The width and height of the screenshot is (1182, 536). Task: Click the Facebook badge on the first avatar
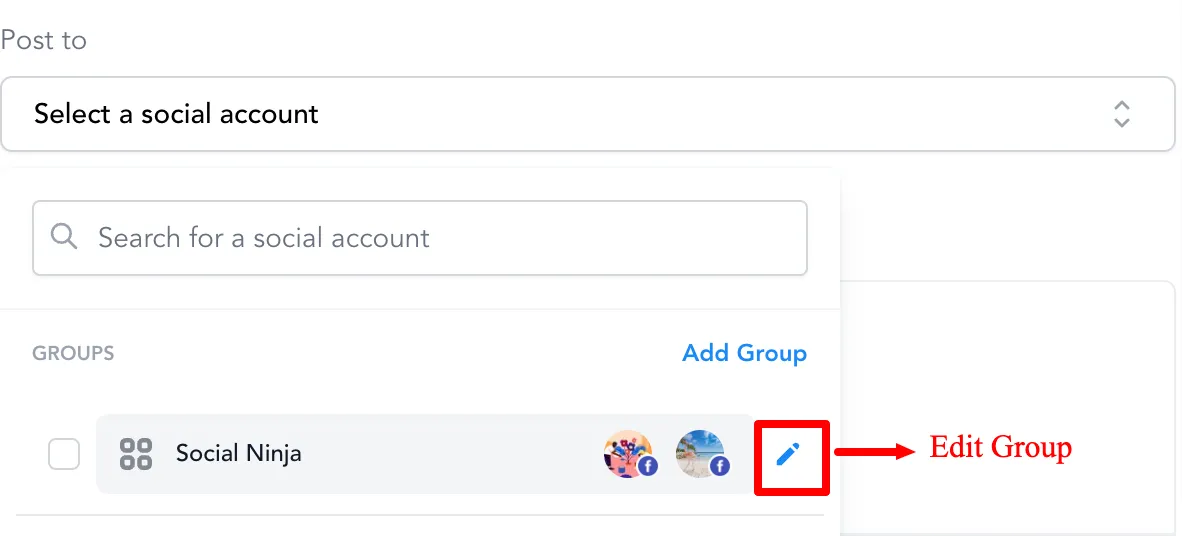coord(647,466)
